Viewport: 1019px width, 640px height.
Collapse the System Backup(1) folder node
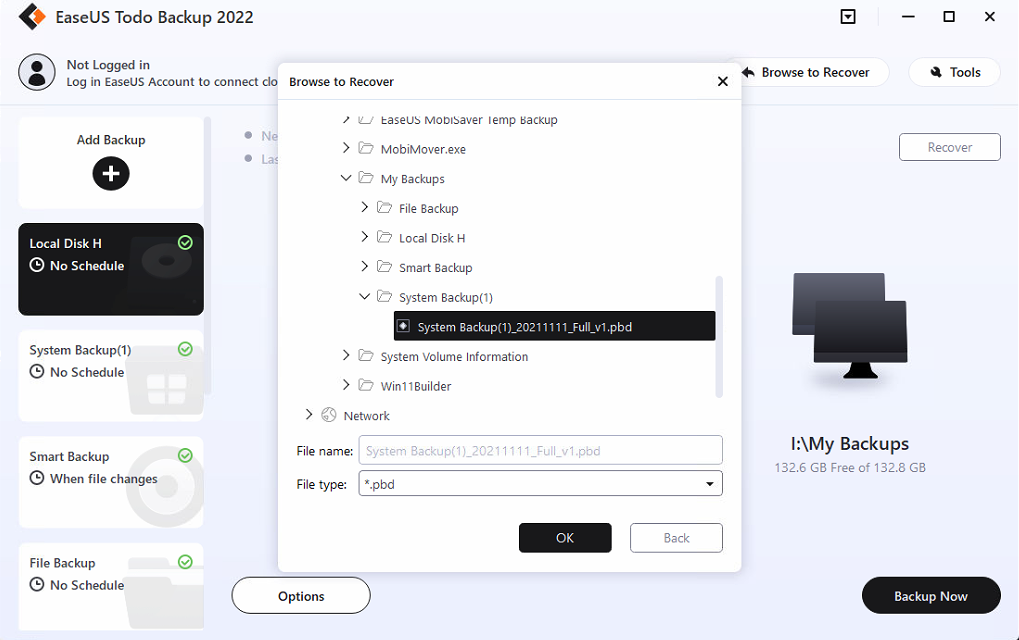[365, 296]
